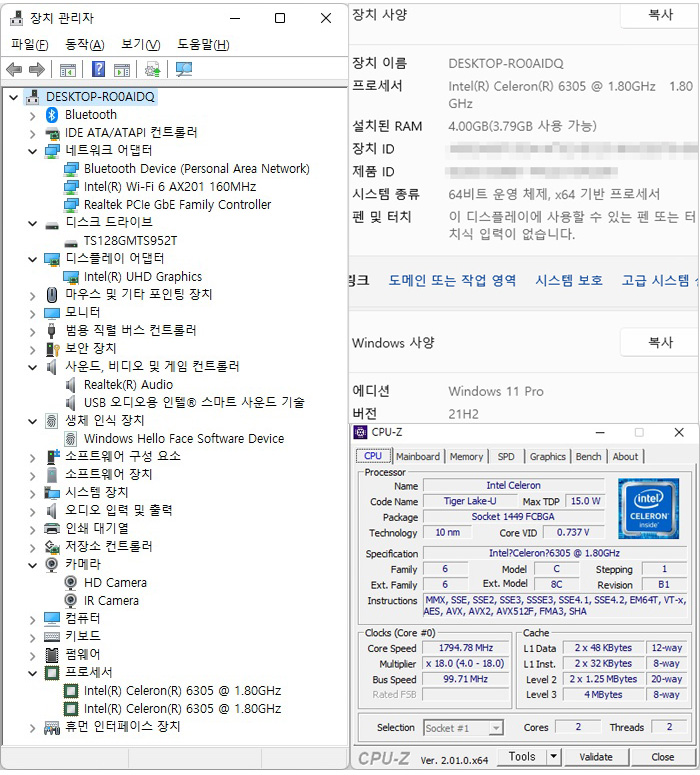Select the HD Camera device icon

pyautogui.click(x=71, y=583)
